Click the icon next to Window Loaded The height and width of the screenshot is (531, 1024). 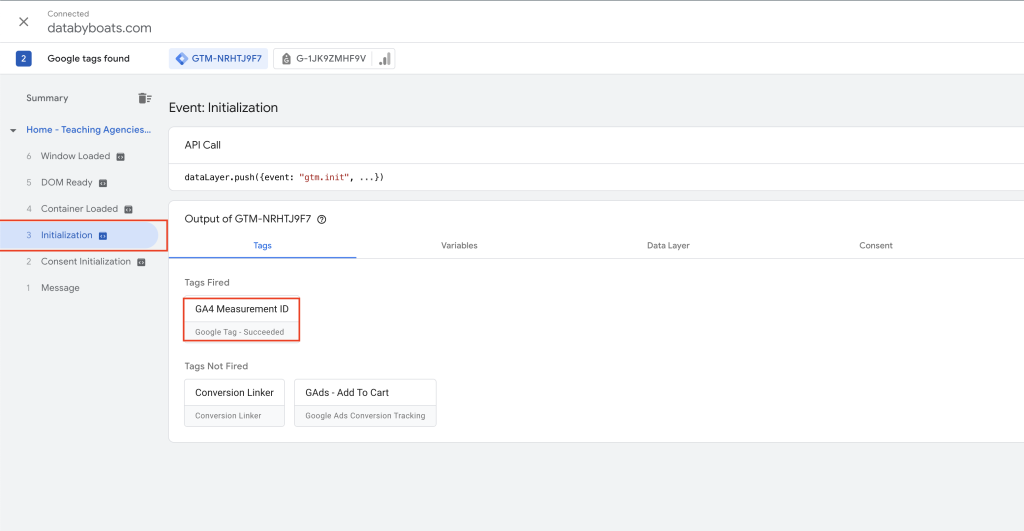click(x=120, y=157)
